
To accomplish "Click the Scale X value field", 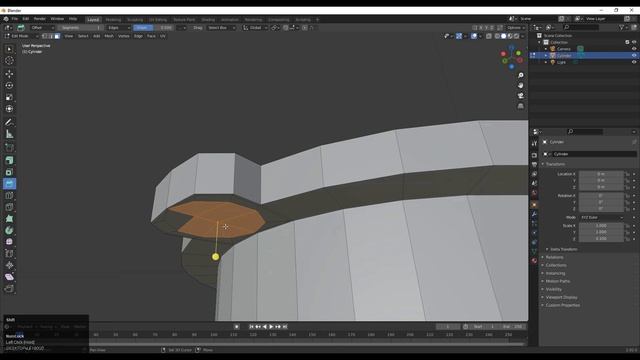I will 601,226.
